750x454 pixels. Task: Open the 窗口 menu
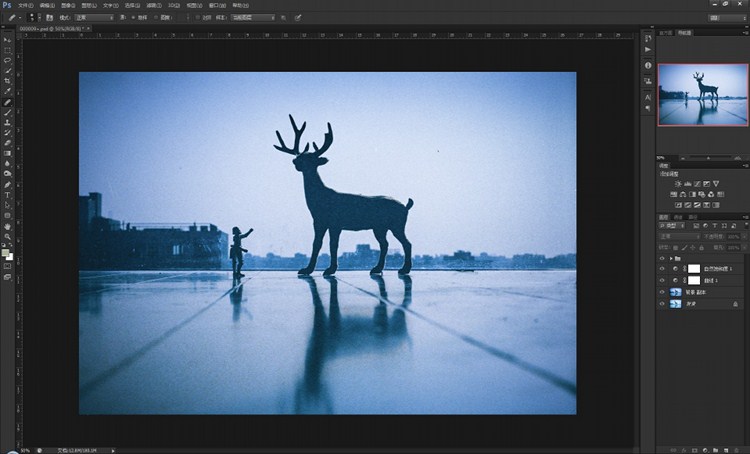pyautogui.click(x=217, y=5)
